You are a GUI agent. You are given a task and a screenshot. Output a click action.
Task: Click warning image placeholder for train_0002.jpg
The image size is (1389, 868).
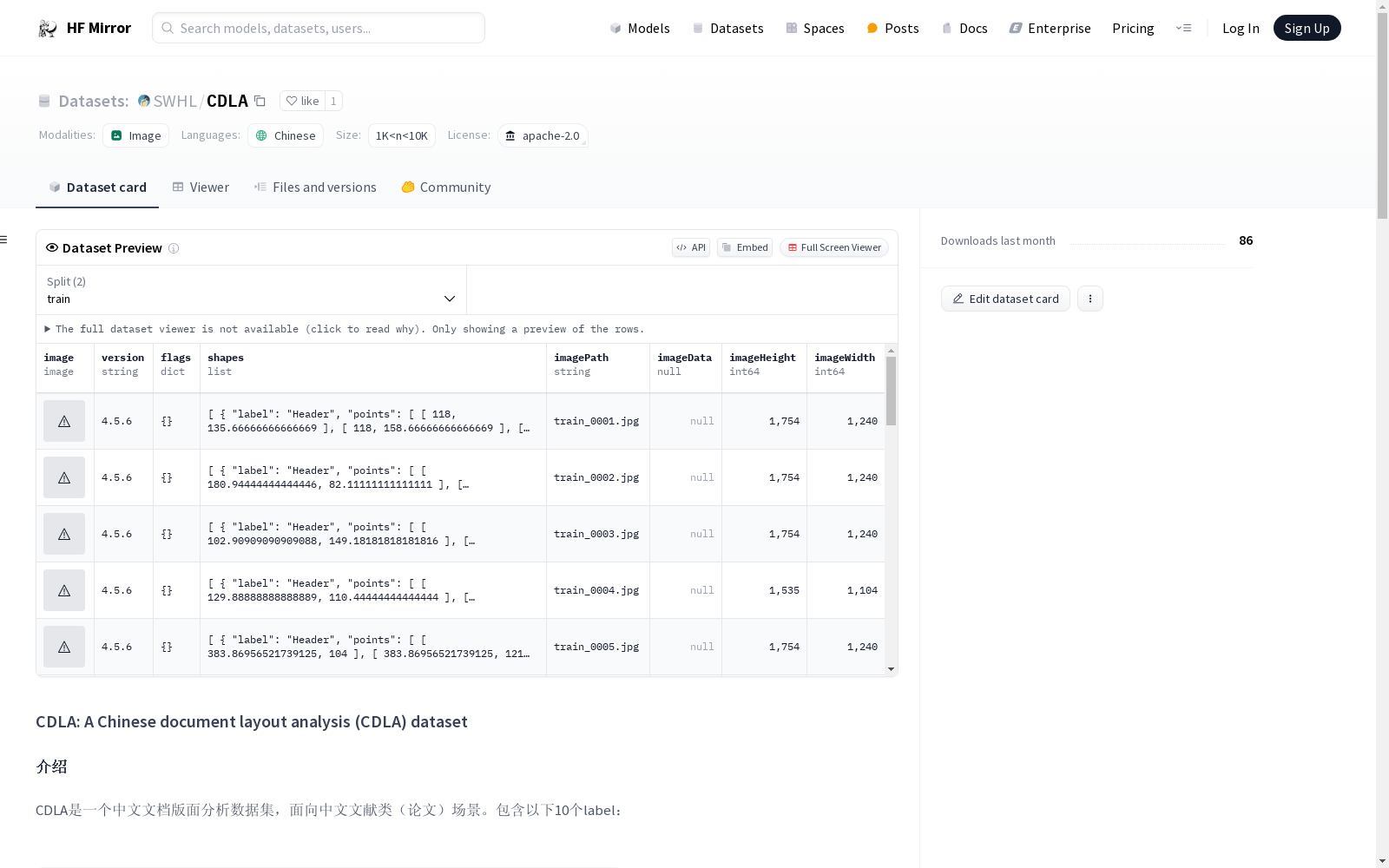pyautogui.click(x=64, y=477)
